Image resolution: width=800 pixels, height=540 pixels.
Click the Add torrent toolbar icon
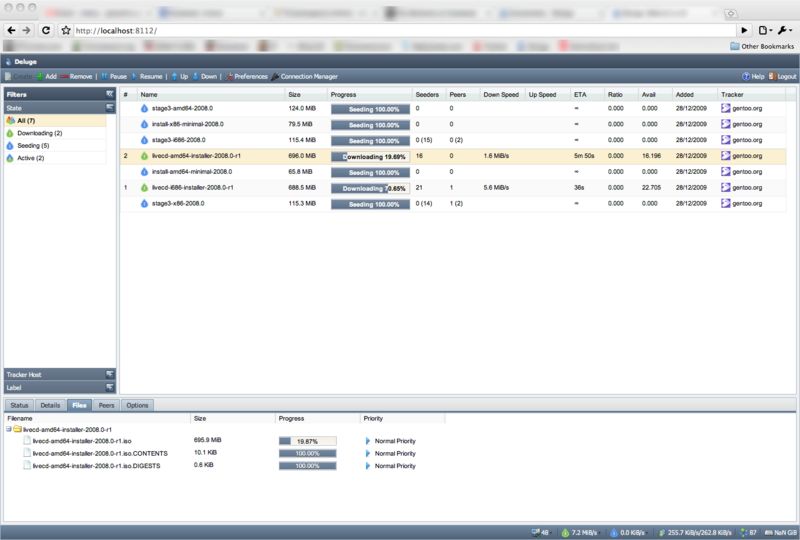[x=46, y=76]
